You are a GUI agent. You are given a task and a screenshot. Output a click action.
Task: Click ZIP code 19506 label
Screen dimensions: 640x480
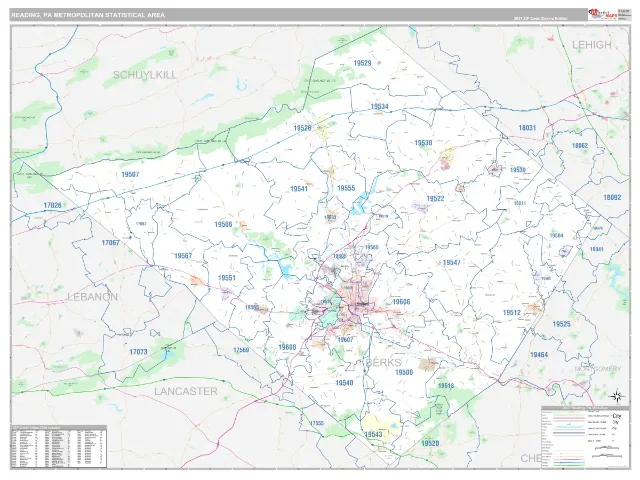tap(223, 224)
